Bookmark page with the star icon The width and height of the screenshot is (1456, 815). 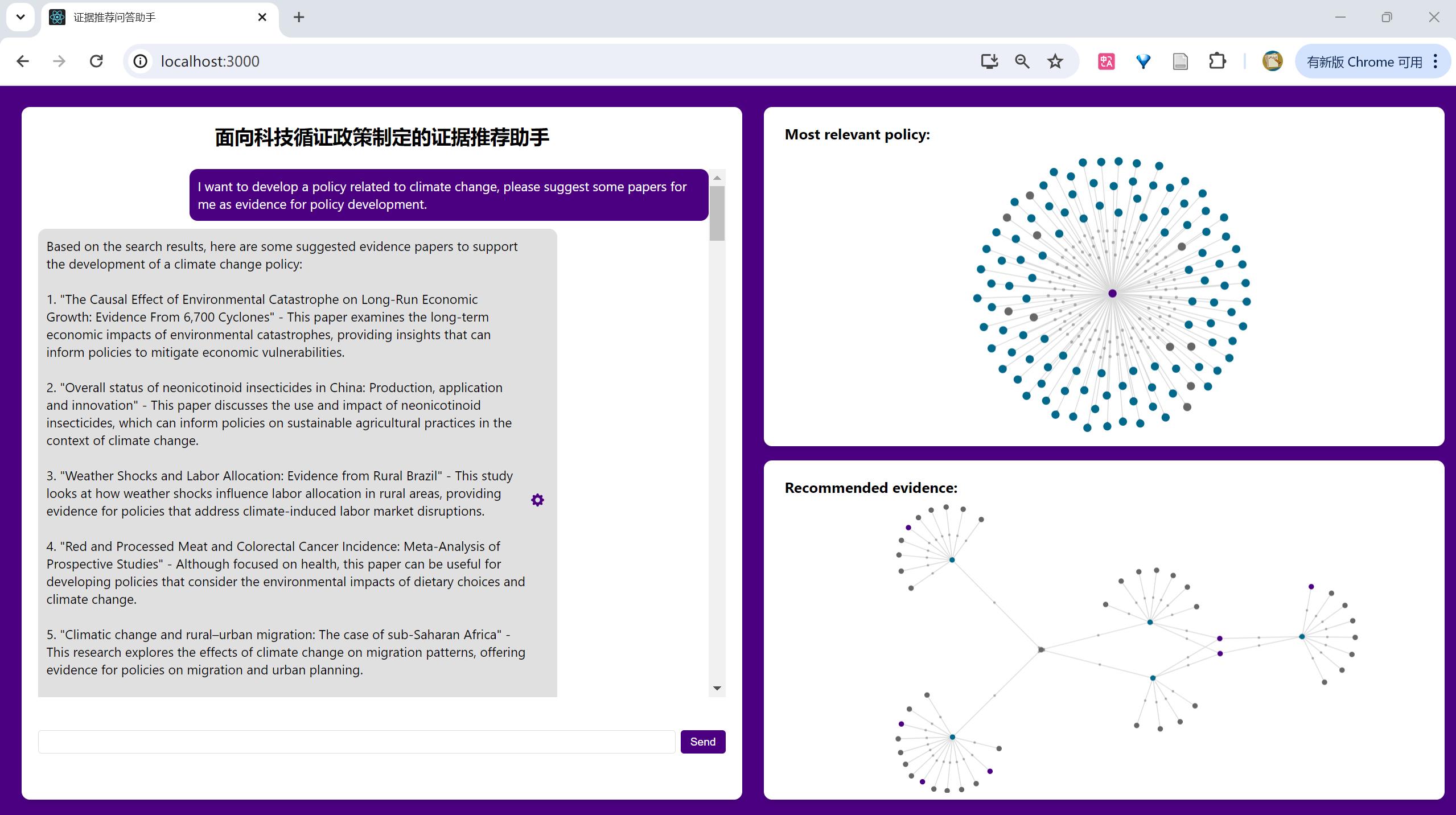click(1055, 61)
